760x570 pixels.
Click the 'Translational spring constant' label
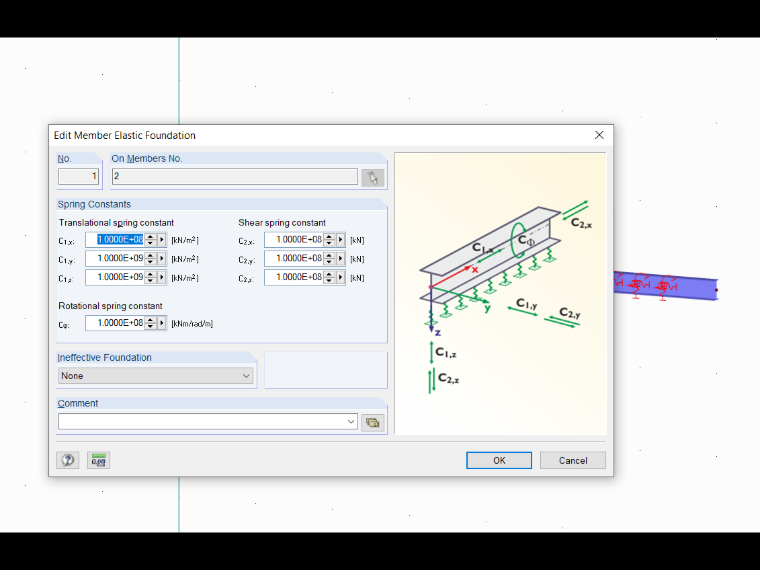click(116, 222)
